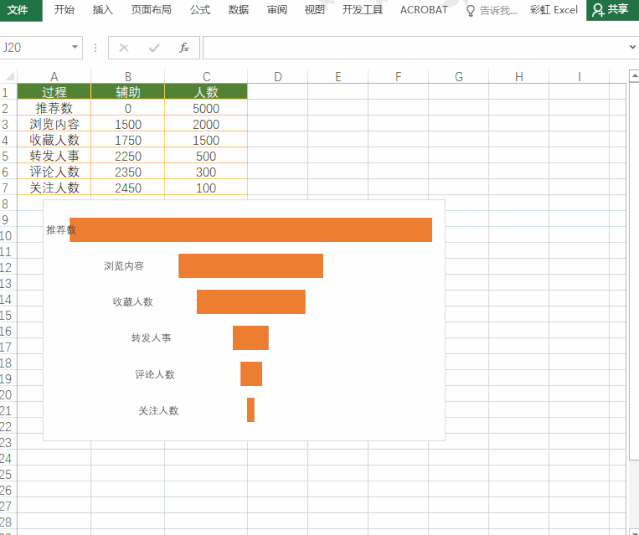Open the 公式 ribbon tab
Viewport: 639px width, 535px height.
[200, 10]
